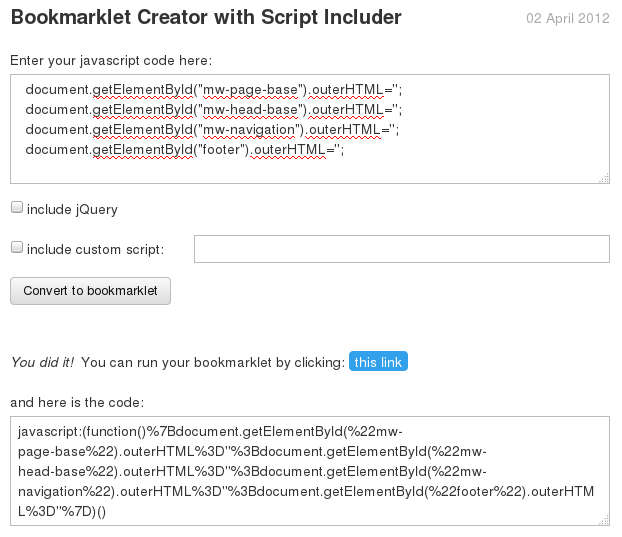The image size is (622, 537).
Task: Place cursor on the footer code line
Action: click(184, 150)
